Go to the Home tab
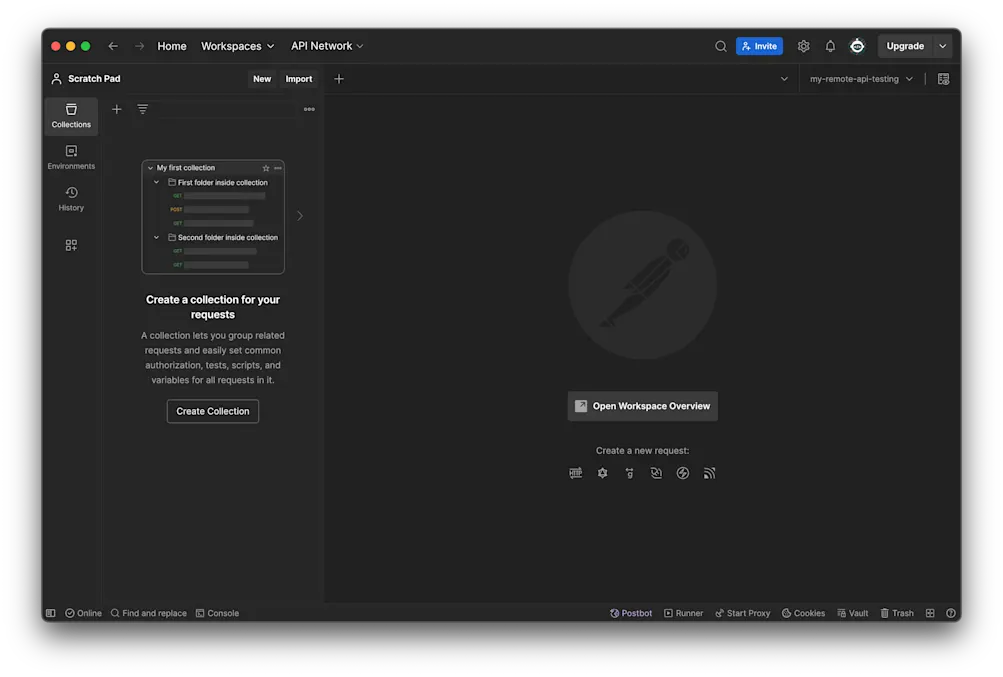This screenshot has height=677, width=1003. coord(171,46)
